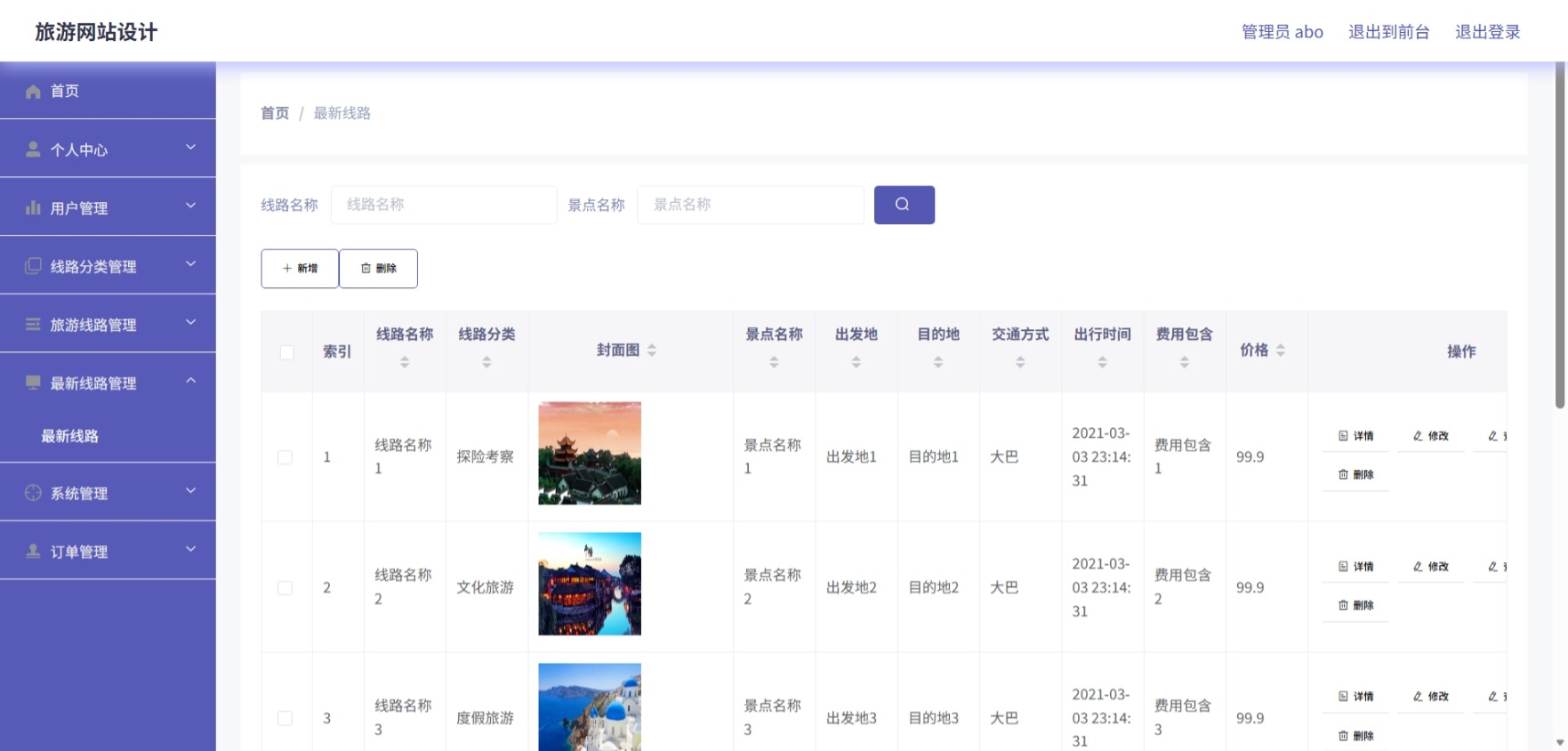
Task: Click 退出登录 link in header
Action: (x=1487, y=32)
